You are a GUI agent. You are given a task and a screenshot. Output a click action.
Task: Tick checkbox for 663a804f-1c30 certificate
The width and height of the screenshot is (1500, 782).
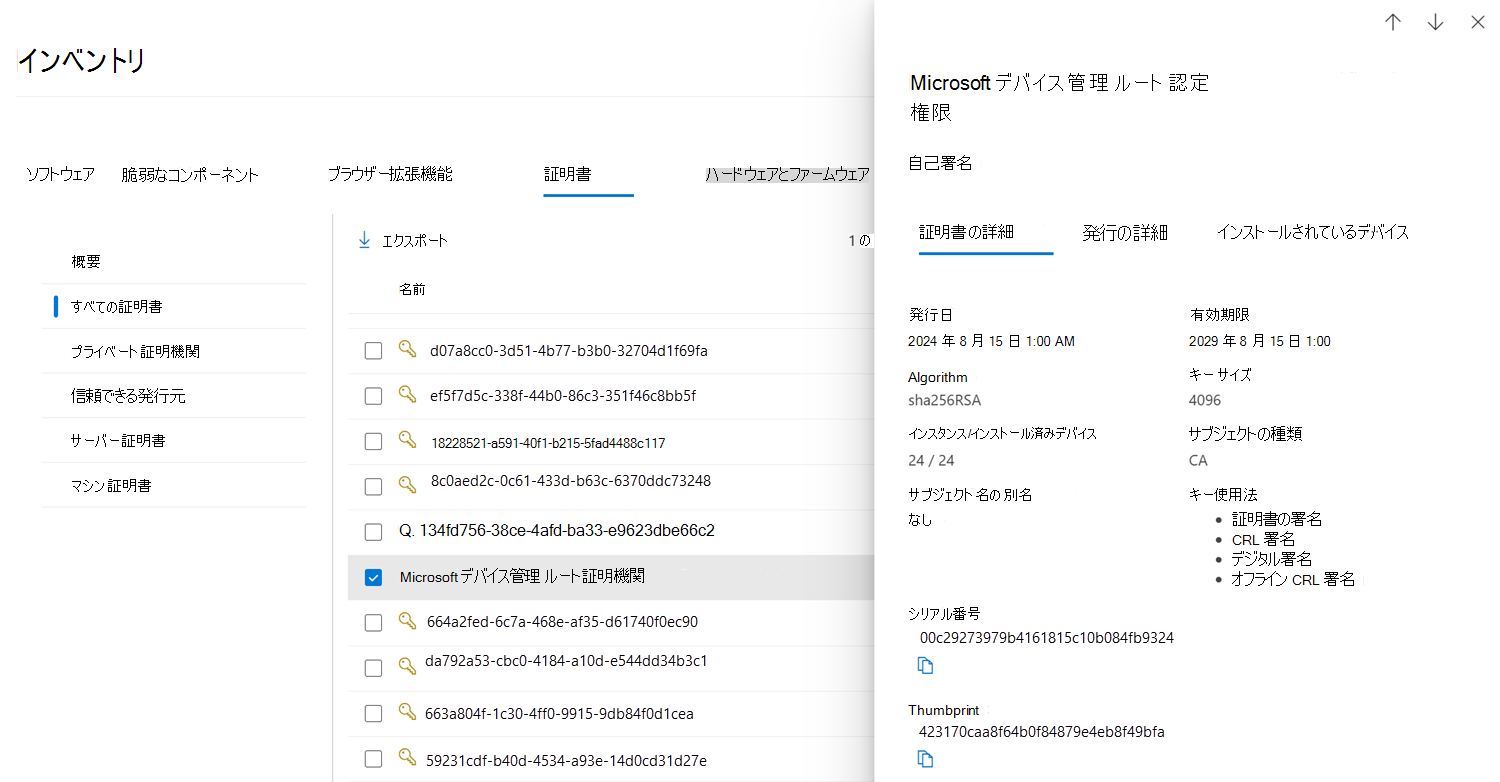[x=373, y=714]
